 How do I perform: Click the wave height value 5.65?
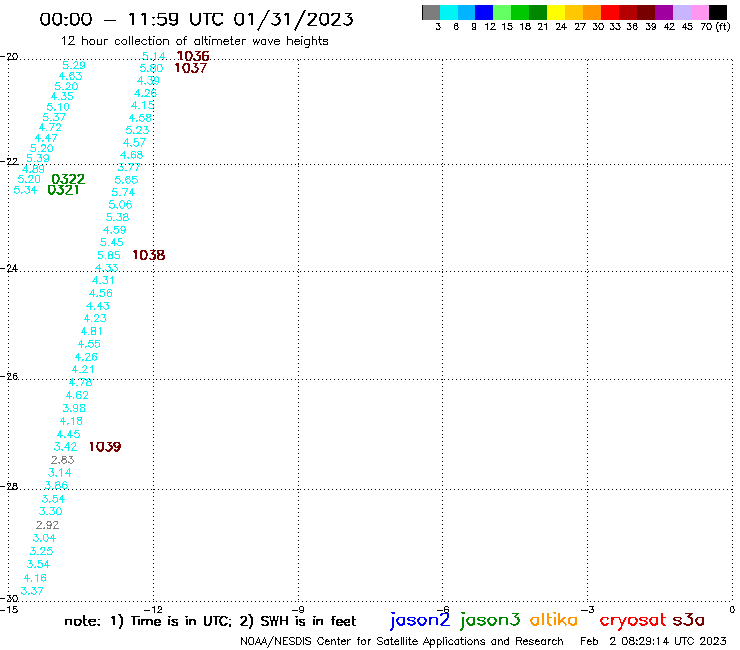point(126,180)
